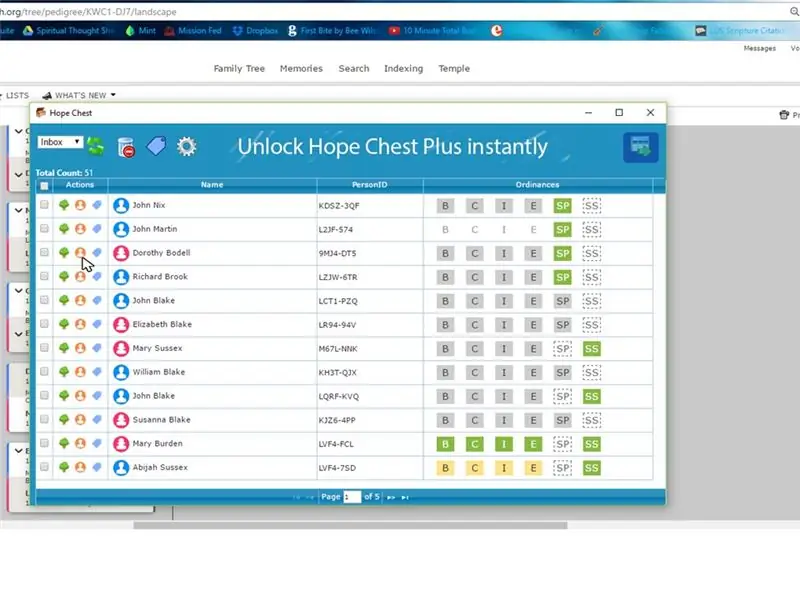Open Hope Chest settings gear

click(x=186, y=146)
